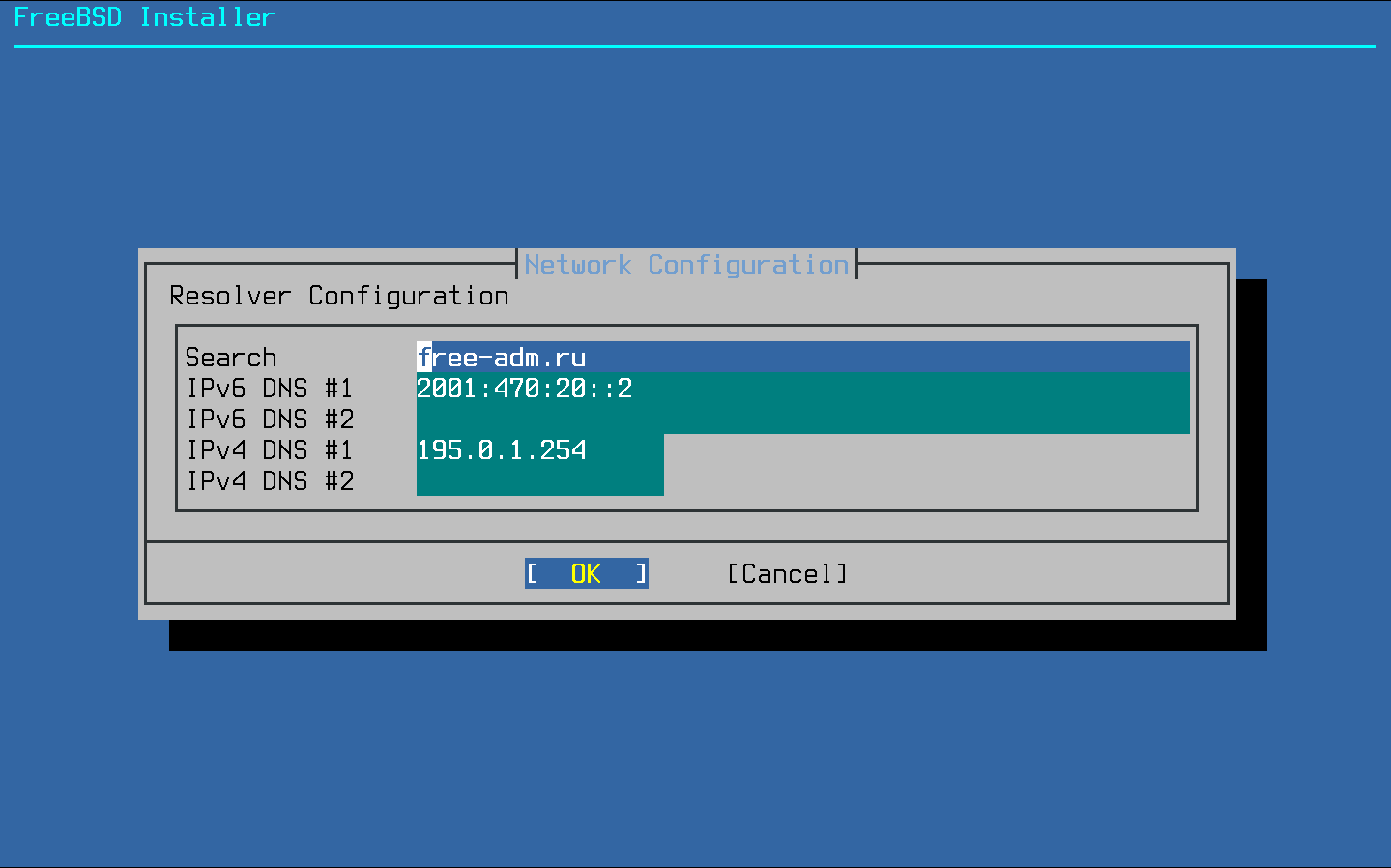Viewport: 1391px width, 868px height.
Task: Click the IPv6 DNS #1 label
Action: point(270,389)
